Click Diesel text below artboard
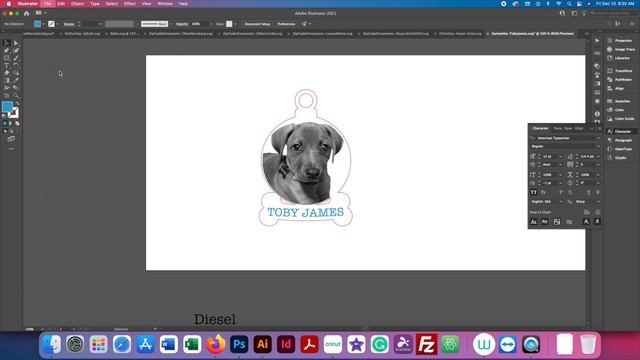 (215, 319)
